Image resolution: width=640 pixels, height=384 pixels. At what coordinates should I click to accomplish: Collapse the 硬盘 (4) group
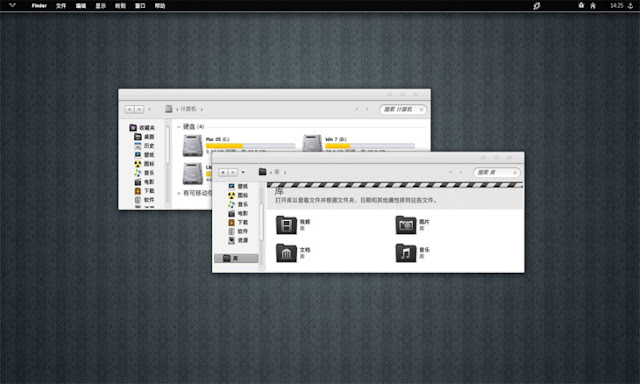[x=179, y=127]
